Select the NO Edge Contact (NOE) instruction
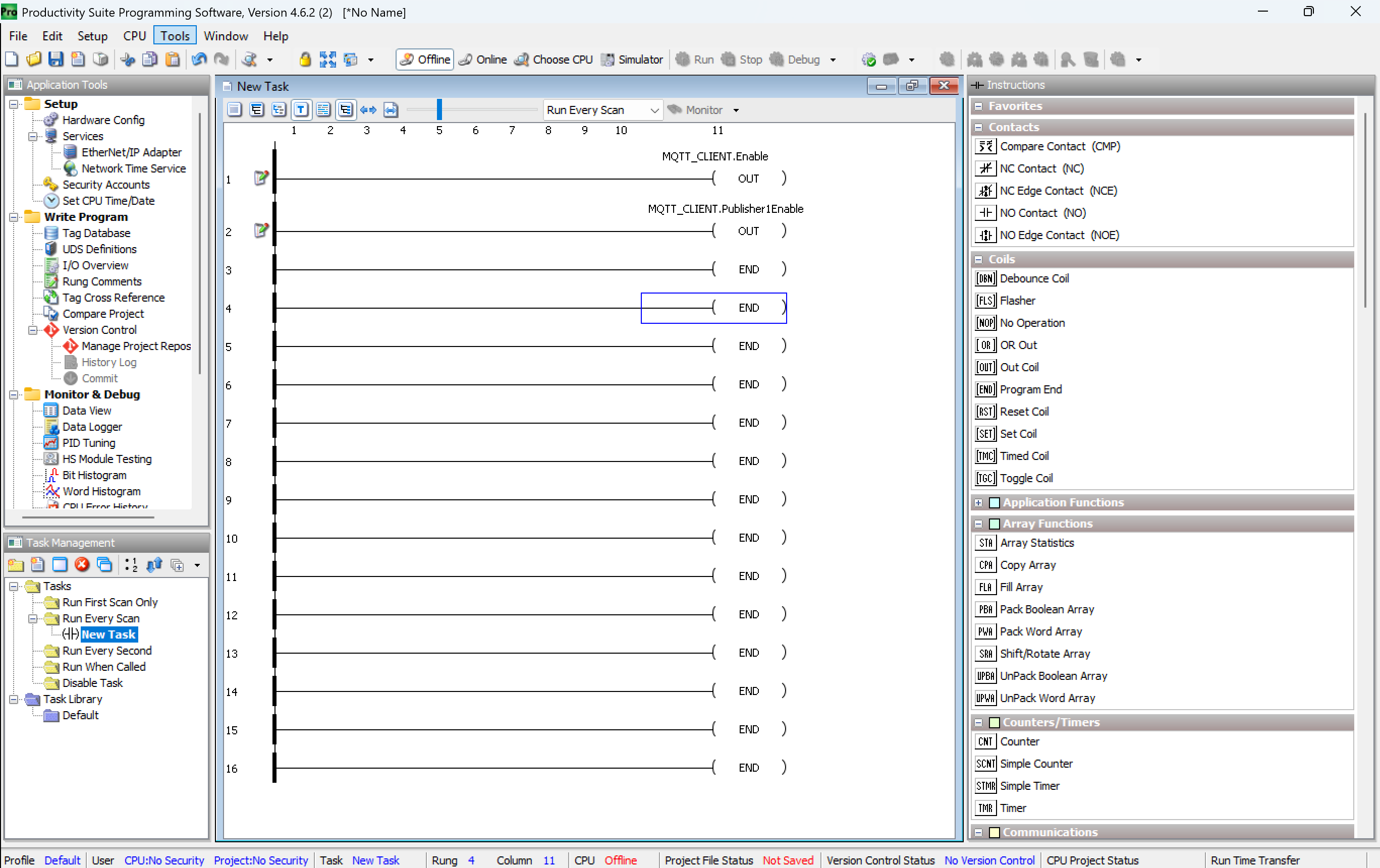The width and height of the screenshot is (1380, 868). [x=1047, y=235]
